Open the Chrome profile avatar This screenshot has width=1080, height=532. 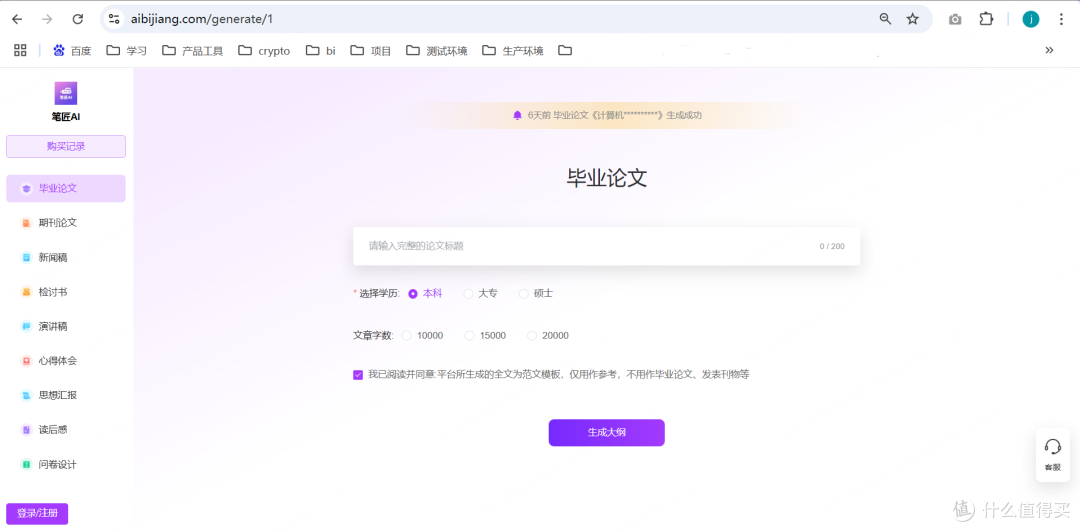[1030, 19]
